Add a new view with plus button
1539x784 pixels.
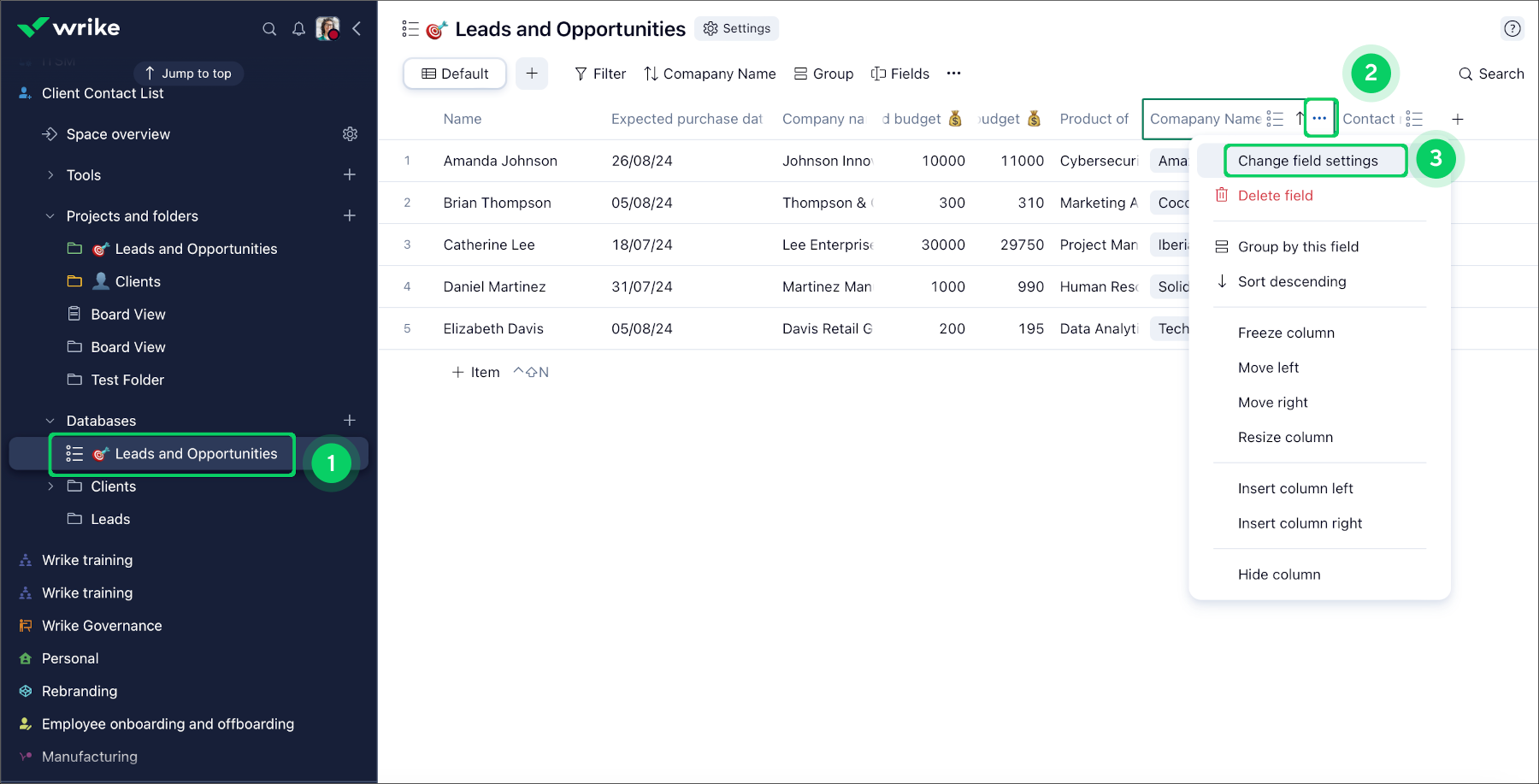pyautogui.click(x=532, y=74)
